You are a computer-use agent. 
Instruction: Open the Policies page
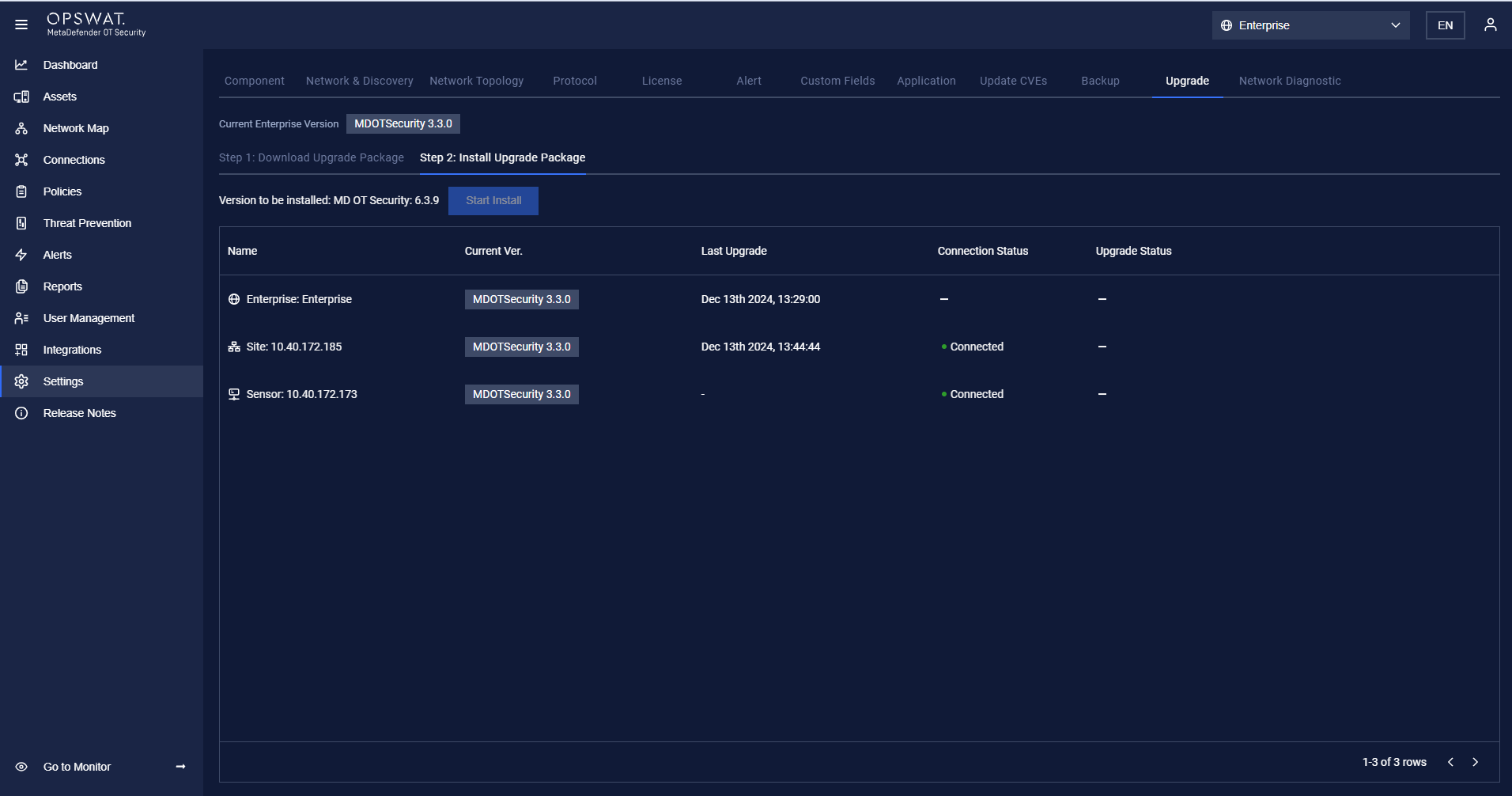pyautogui.click(x=62, y=191)
